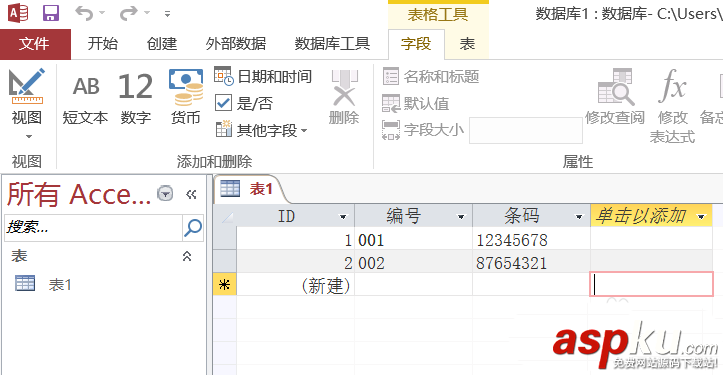
Task: Undo the last action
Action: click(84, 13)
